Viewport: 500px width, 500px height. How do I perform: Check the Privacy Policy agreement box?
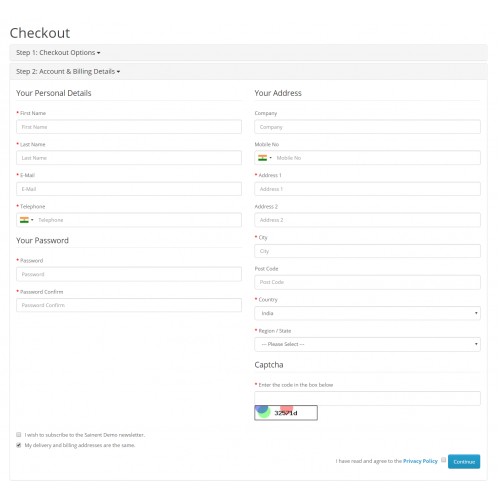pos(443,460)
